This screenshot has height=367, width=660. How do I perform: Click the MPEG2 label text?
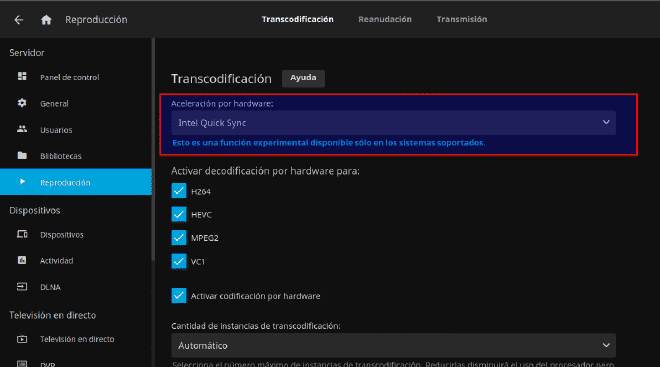[x=205, y=238]
